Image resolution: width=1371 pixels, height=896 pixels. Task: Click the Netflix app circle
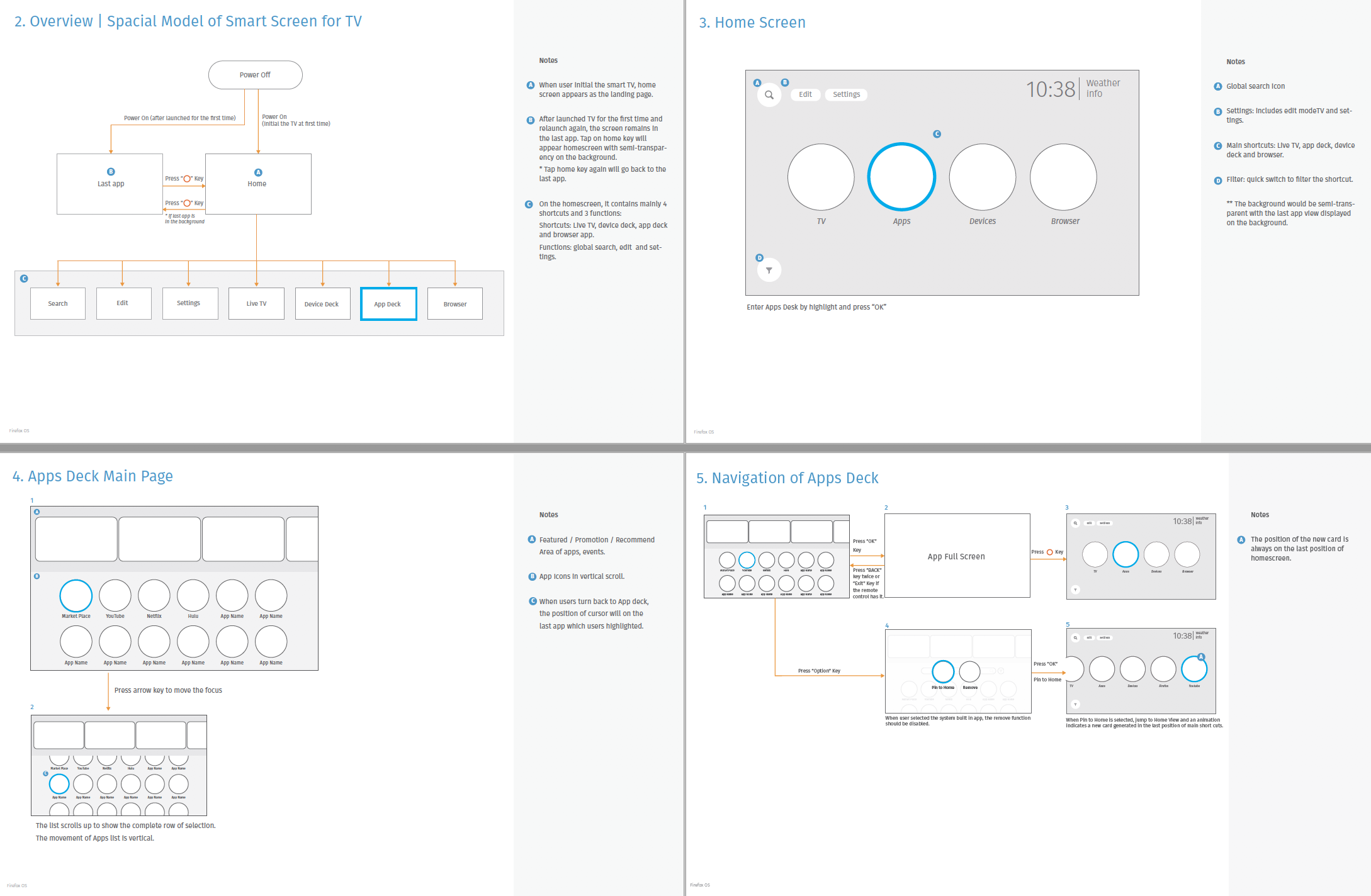coord(154,595)
